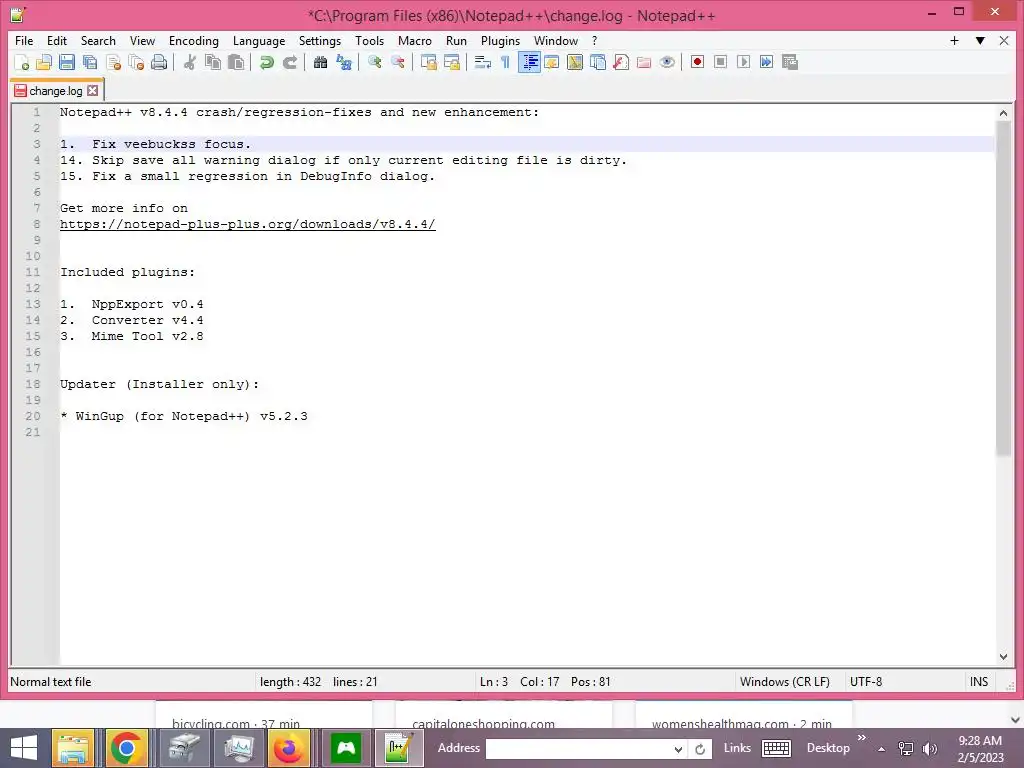Create a new document with New icon
This screenshot has height=768, width=1024.
click(22, 62)
